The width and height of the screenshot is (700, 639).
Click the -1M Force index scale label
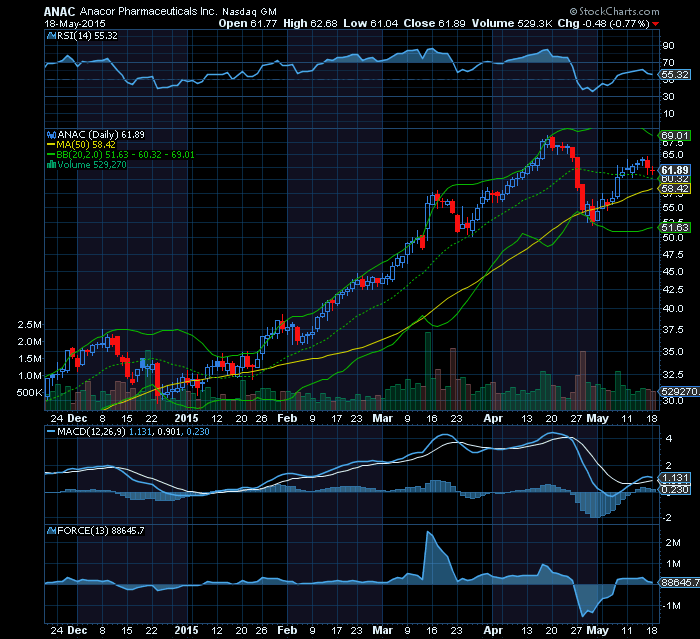[671, 606]
